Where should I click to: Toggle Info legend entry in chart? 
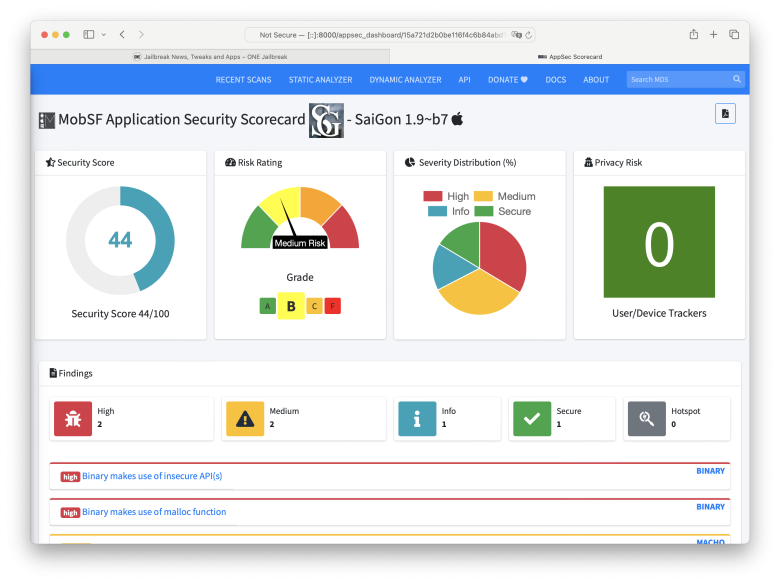(449, 211)
